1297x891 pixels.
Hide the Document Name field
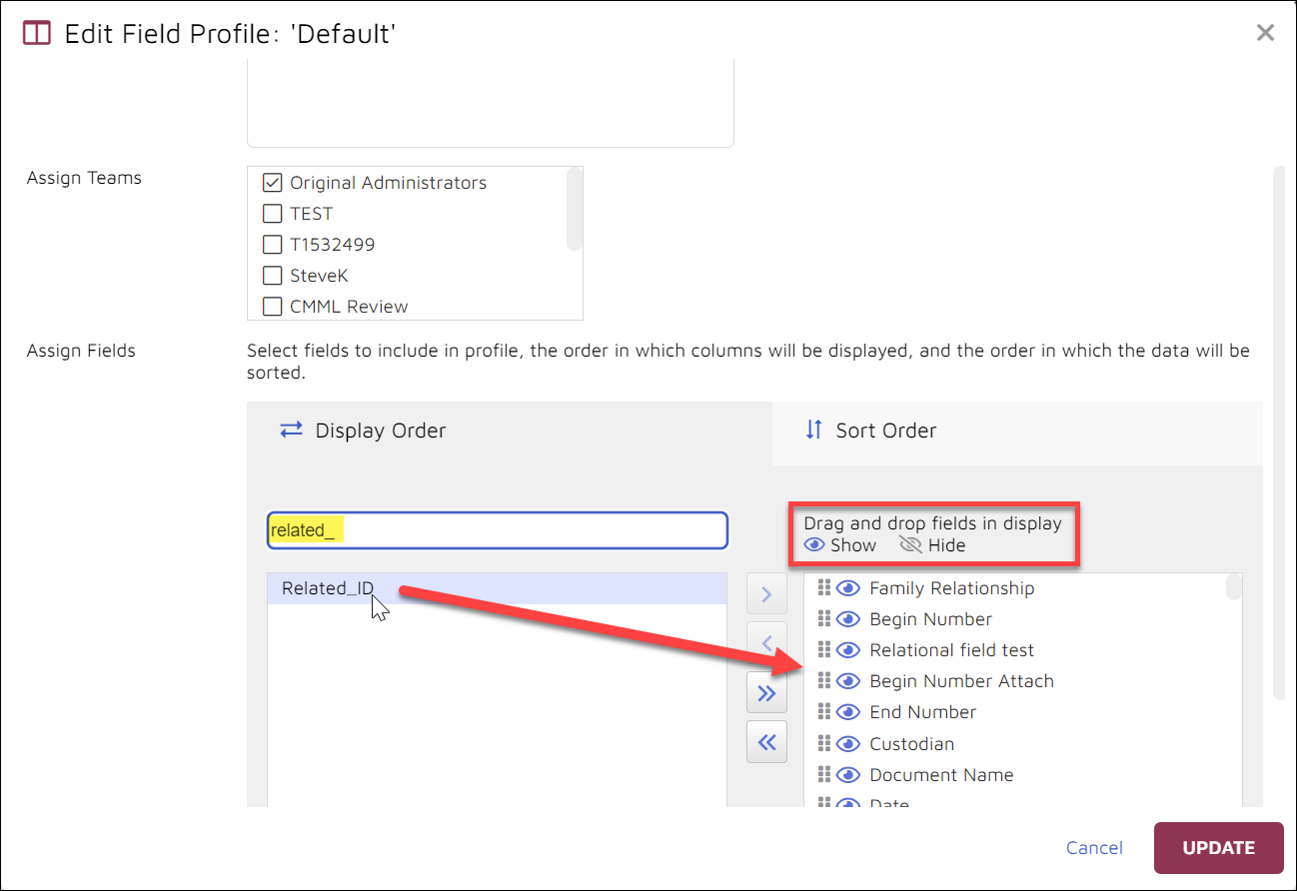pyautogui.click(x=848, y=774)
